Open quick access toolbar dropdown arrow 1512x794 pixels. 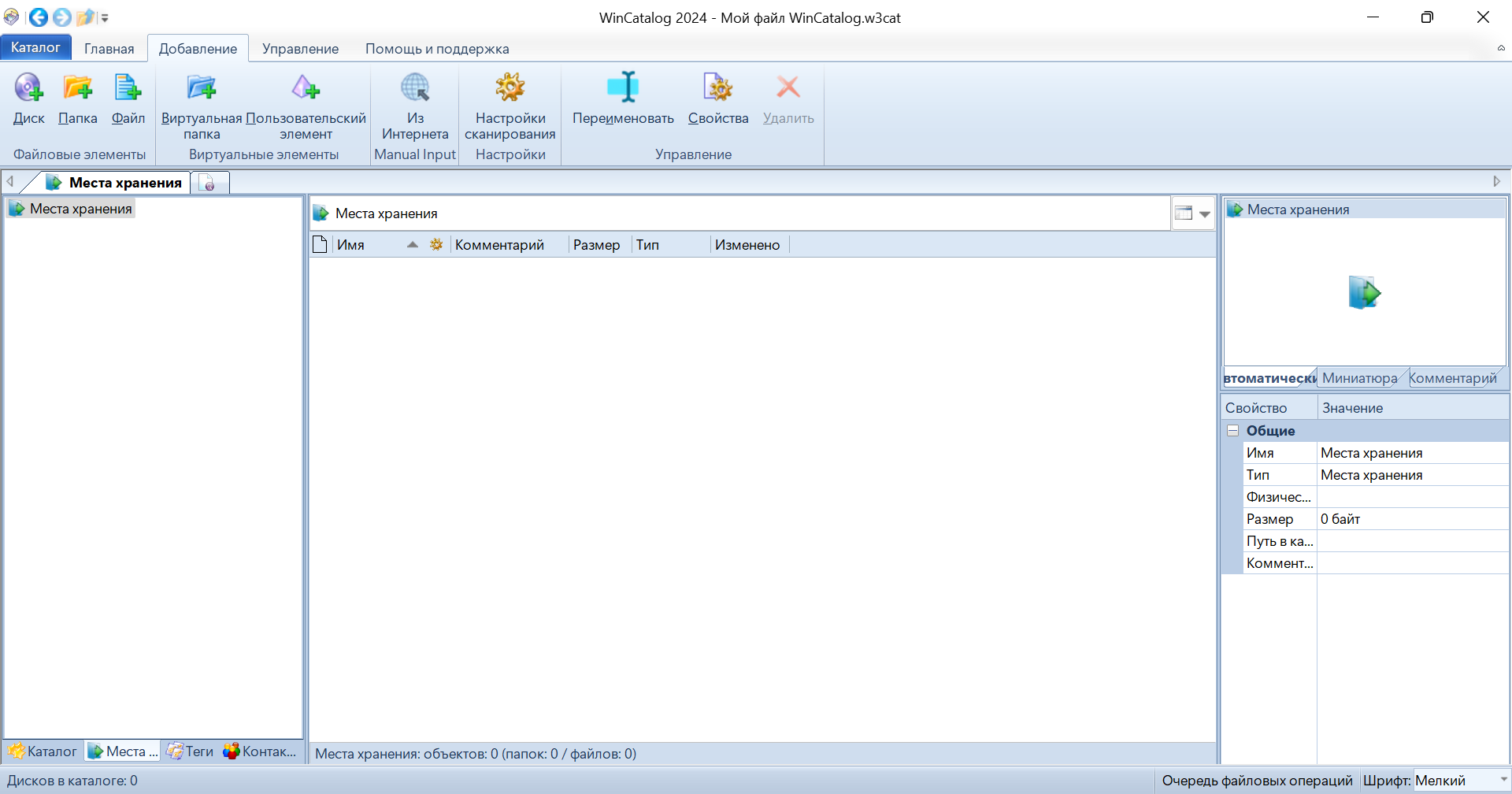coord(105,17)
